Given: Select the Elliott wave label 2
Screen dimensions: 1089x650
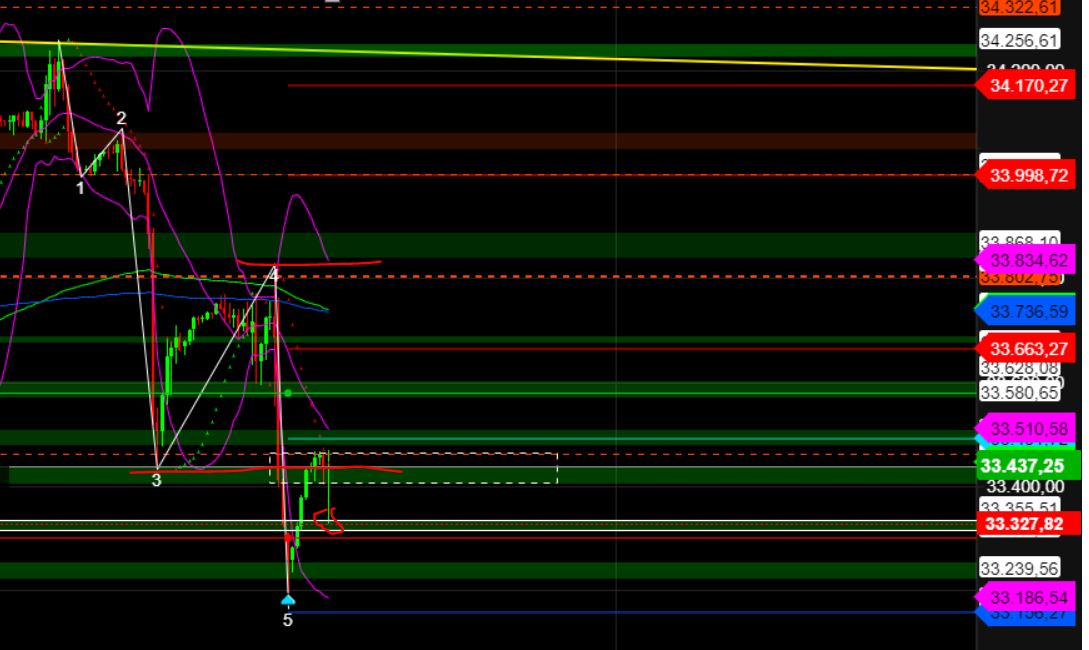Looking at the screenshot, I should (121, 117).
